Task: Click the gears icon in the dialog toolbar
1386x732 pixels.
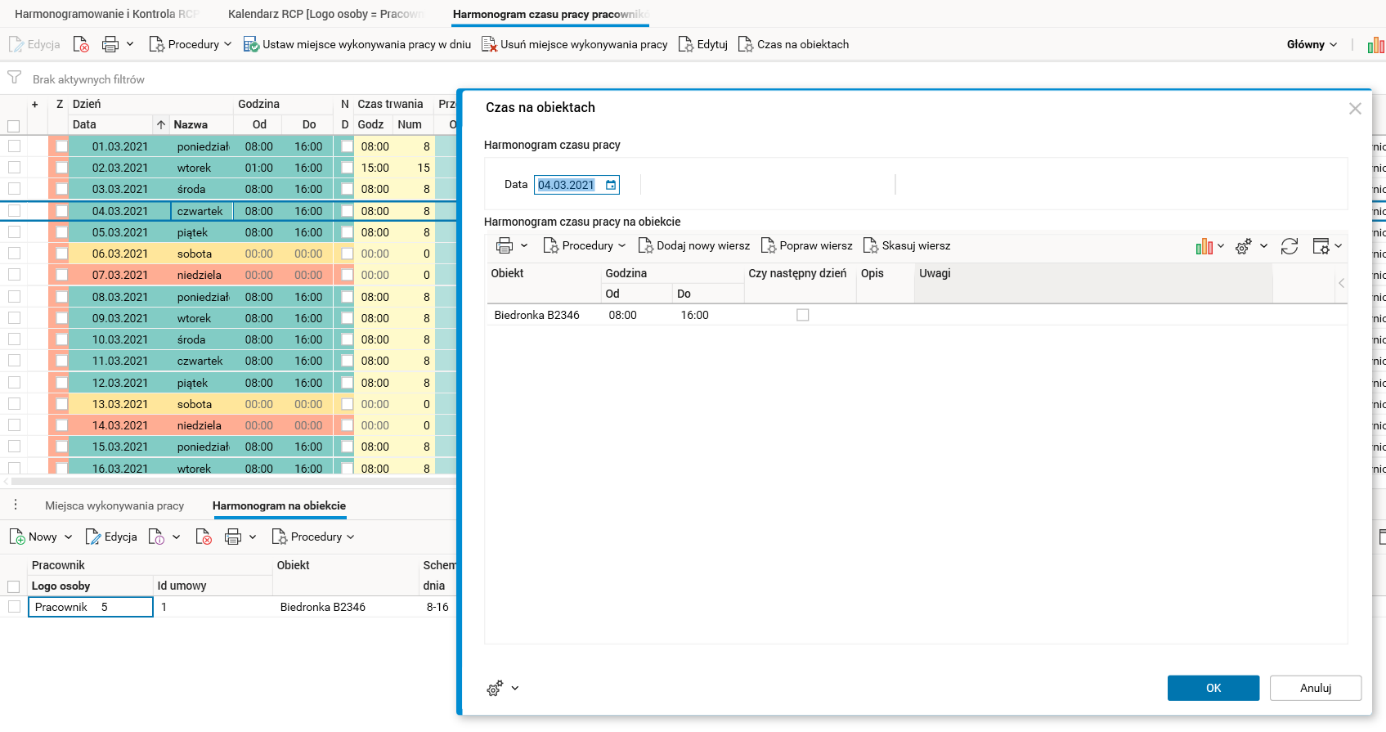Action: pos(1244,245)
